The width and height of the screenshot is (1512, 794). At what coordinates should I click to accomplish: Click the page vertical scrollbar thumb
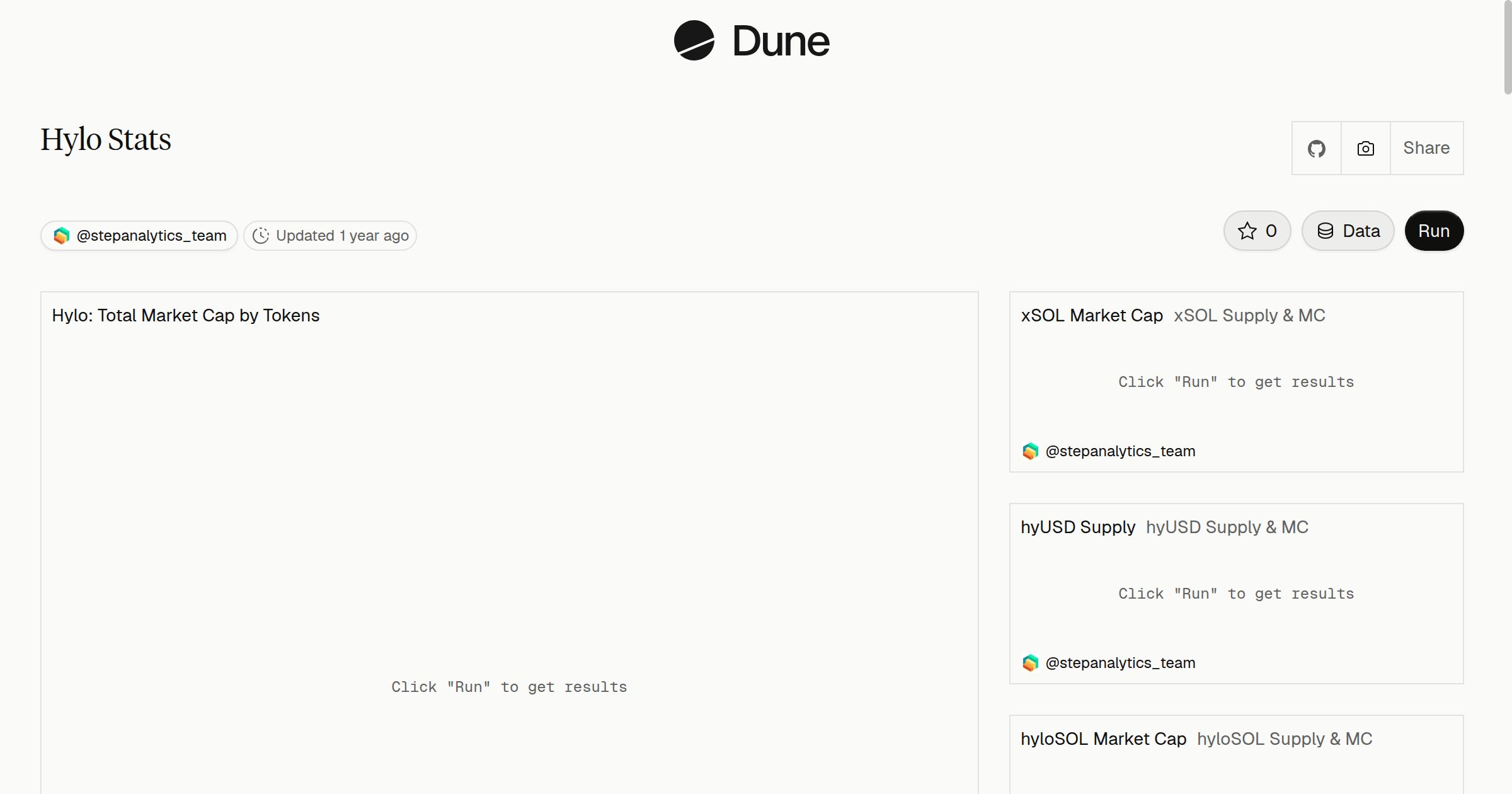coord(1508,47)
